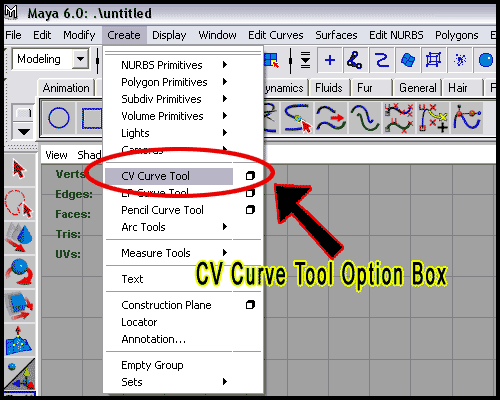Screen dimensions: 500x400
Task: Choose Empty Group menu item
Action: tap(152, 365)
